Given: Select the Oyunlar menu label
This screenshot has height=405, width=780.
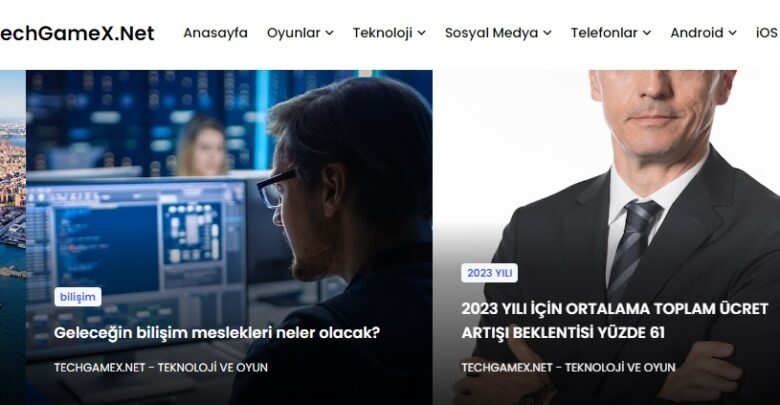Looking at the screenshot, I should pyautogui.click(x=293, y=33).
